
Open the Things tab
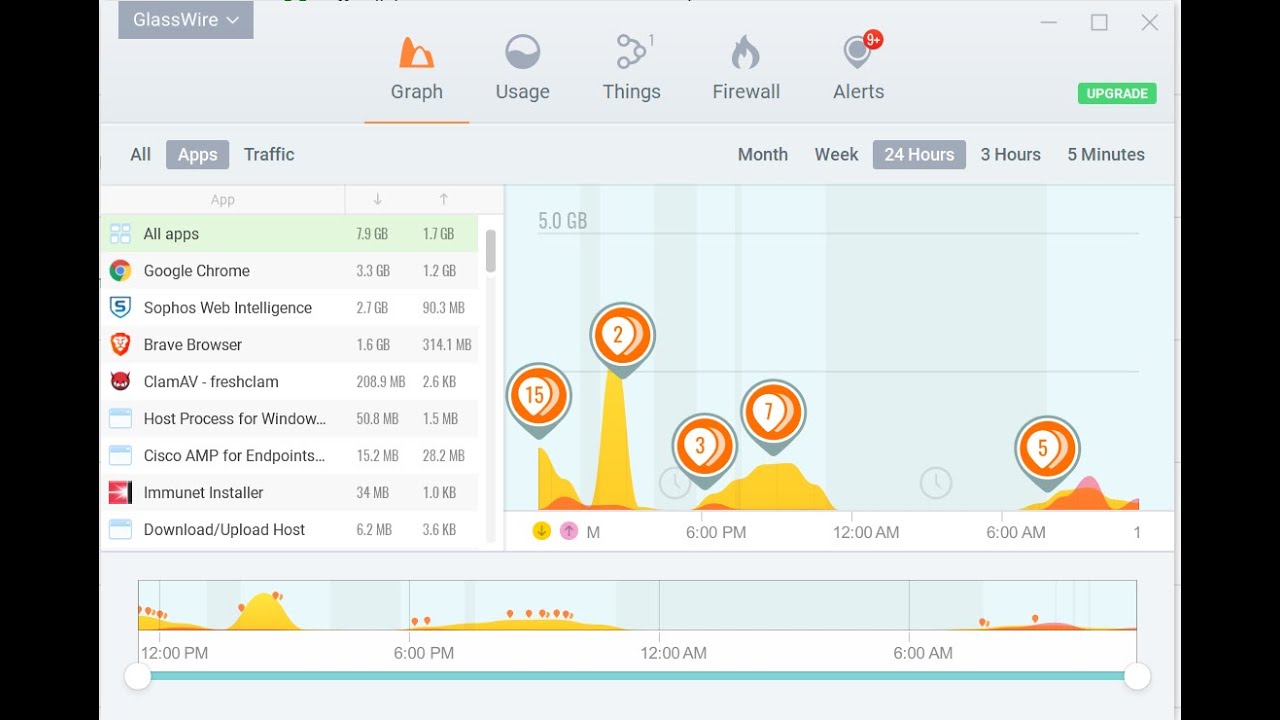tap(631, 69)
